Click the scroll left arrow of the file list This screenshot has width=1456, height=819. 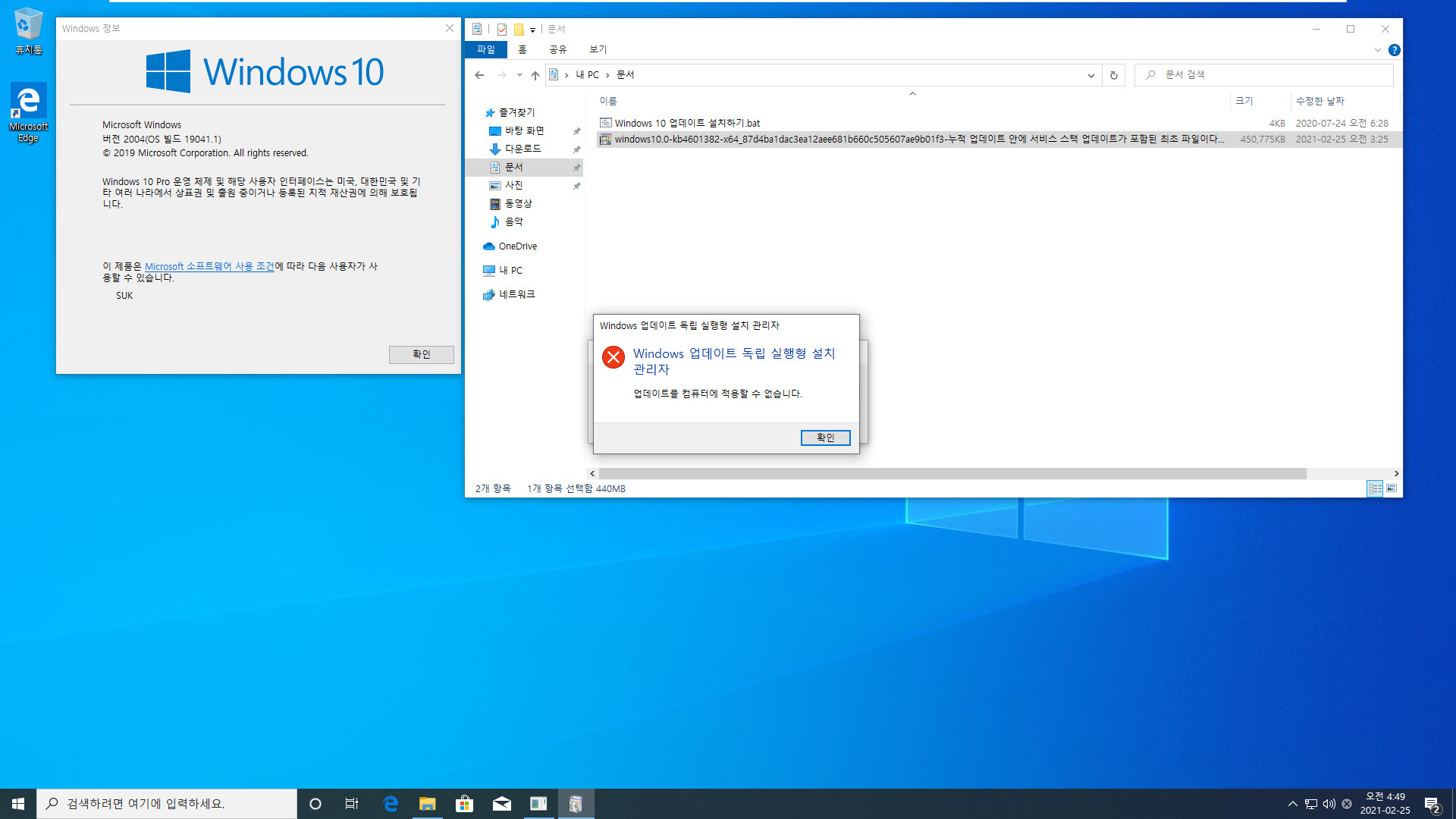[x=592, y=473]
